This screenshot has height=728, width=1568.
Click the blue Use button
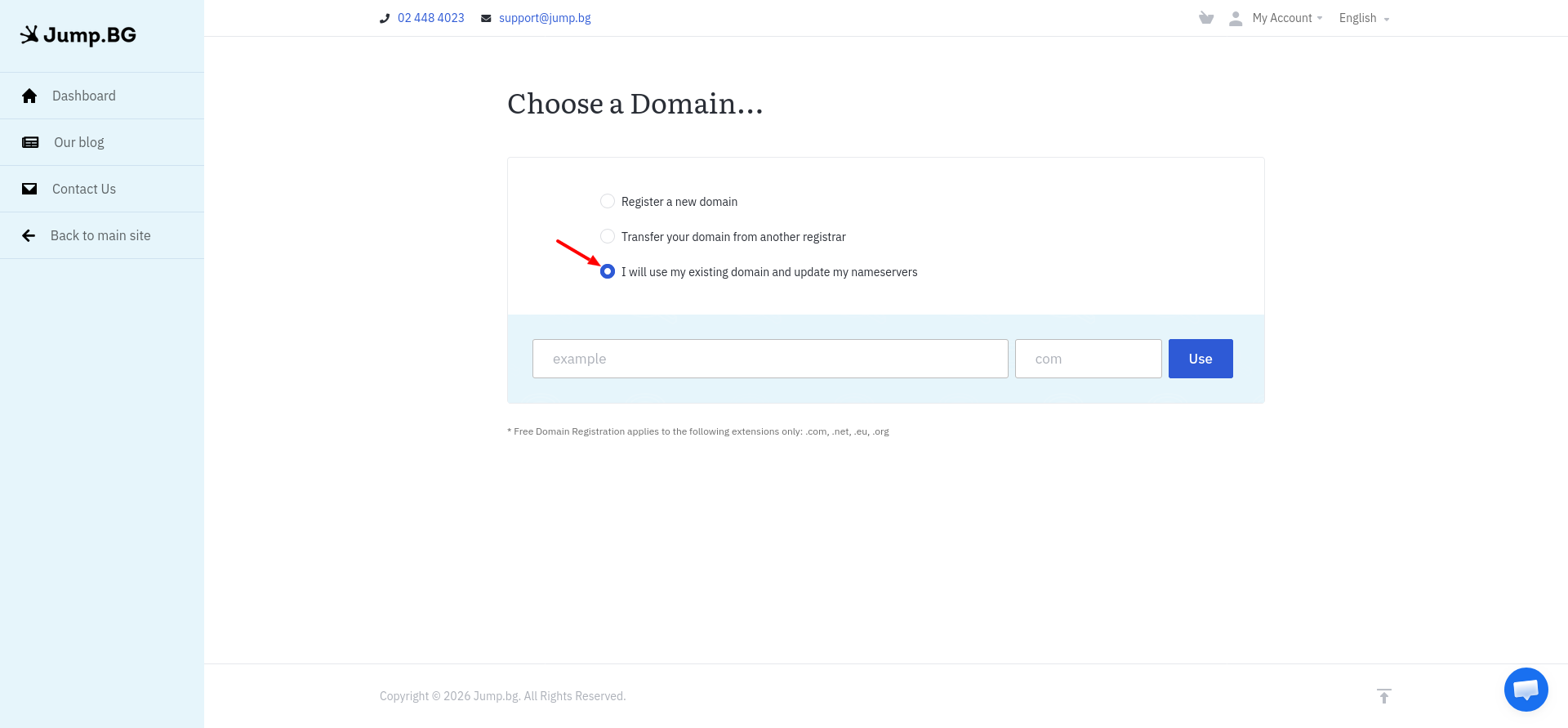point(1200,359)
